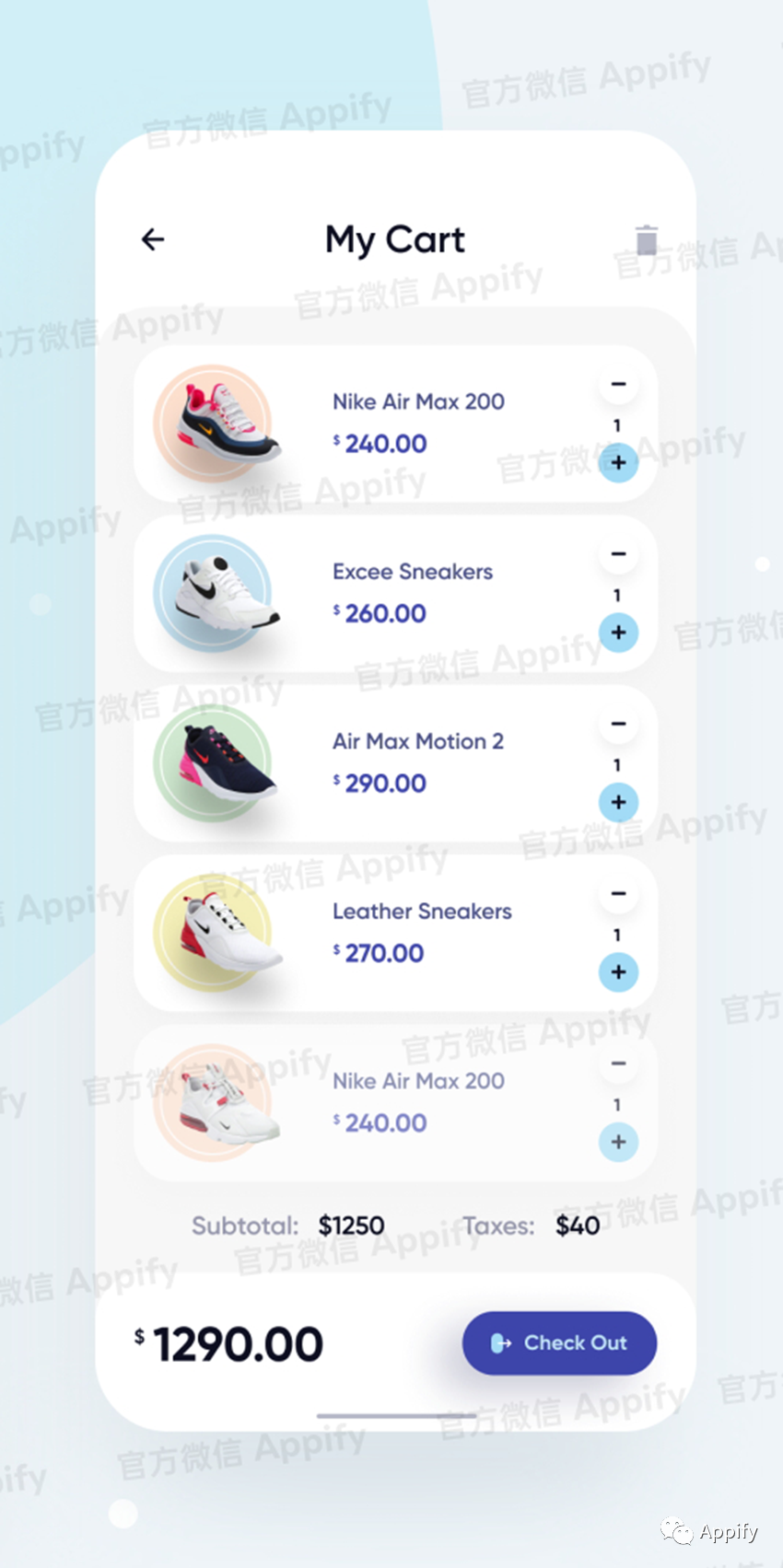Viewport: 783px width, 1568px height.
Task: Decrease quantity of Excee Sneakers
Action: pos(618,554)
